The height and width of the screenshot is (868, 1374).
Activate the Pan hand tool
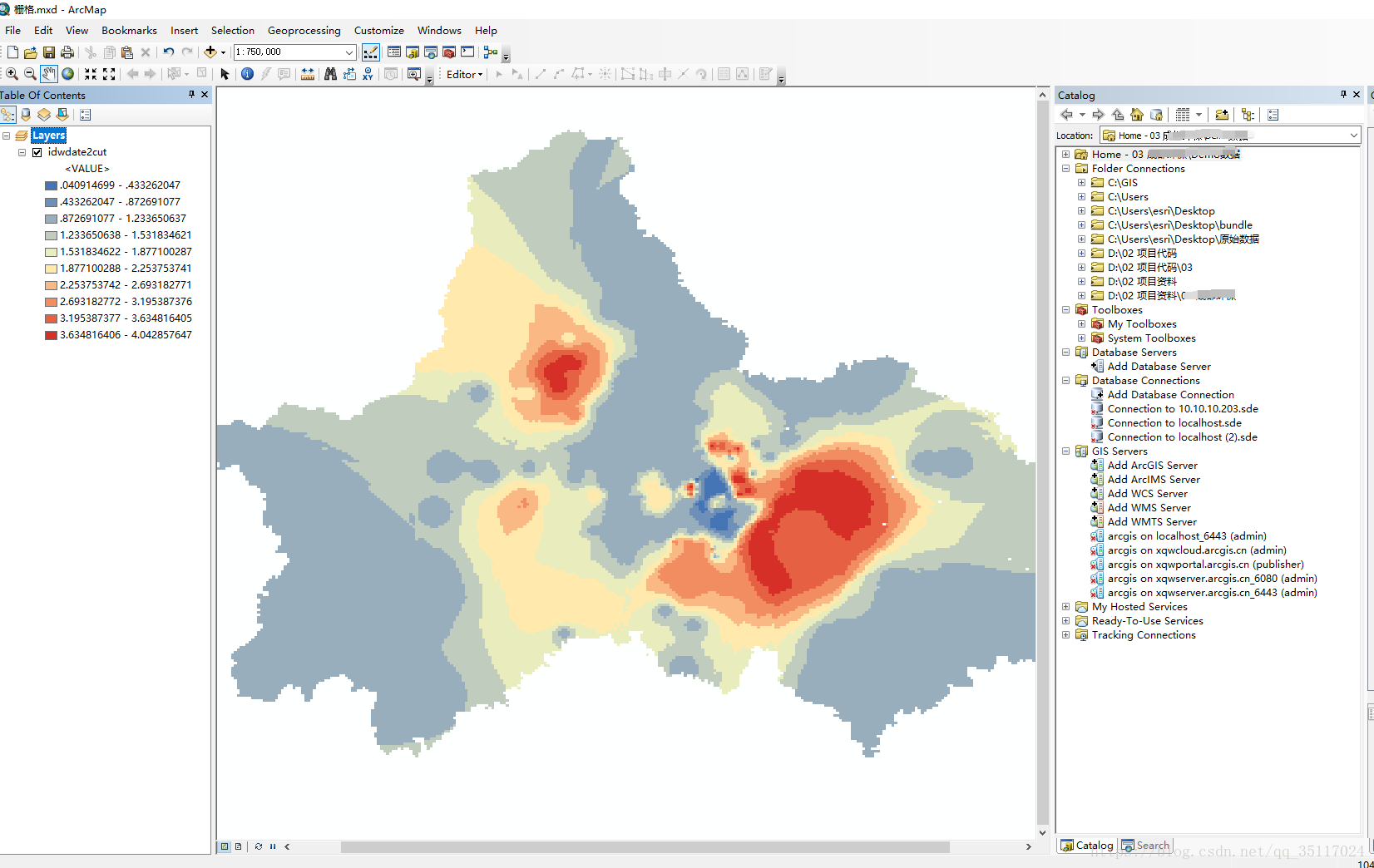click(49, 74)
